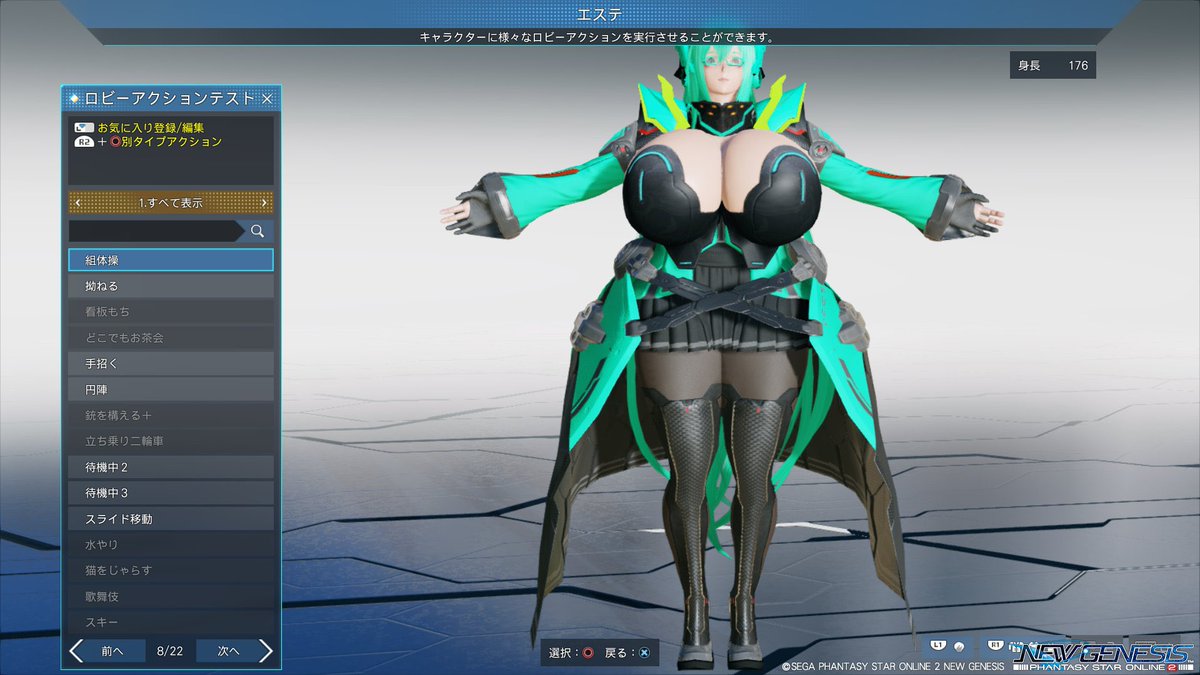Click the R1 button hint icon

point(996,646)
